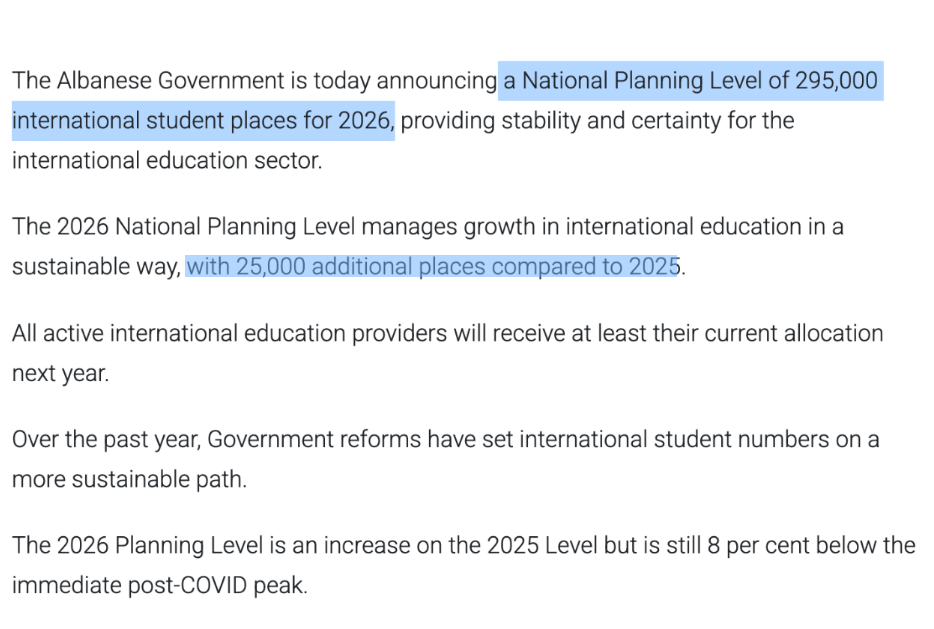Click "international education sector." ending first paragraph
934x629 pixels.
(x=167, y=160)
